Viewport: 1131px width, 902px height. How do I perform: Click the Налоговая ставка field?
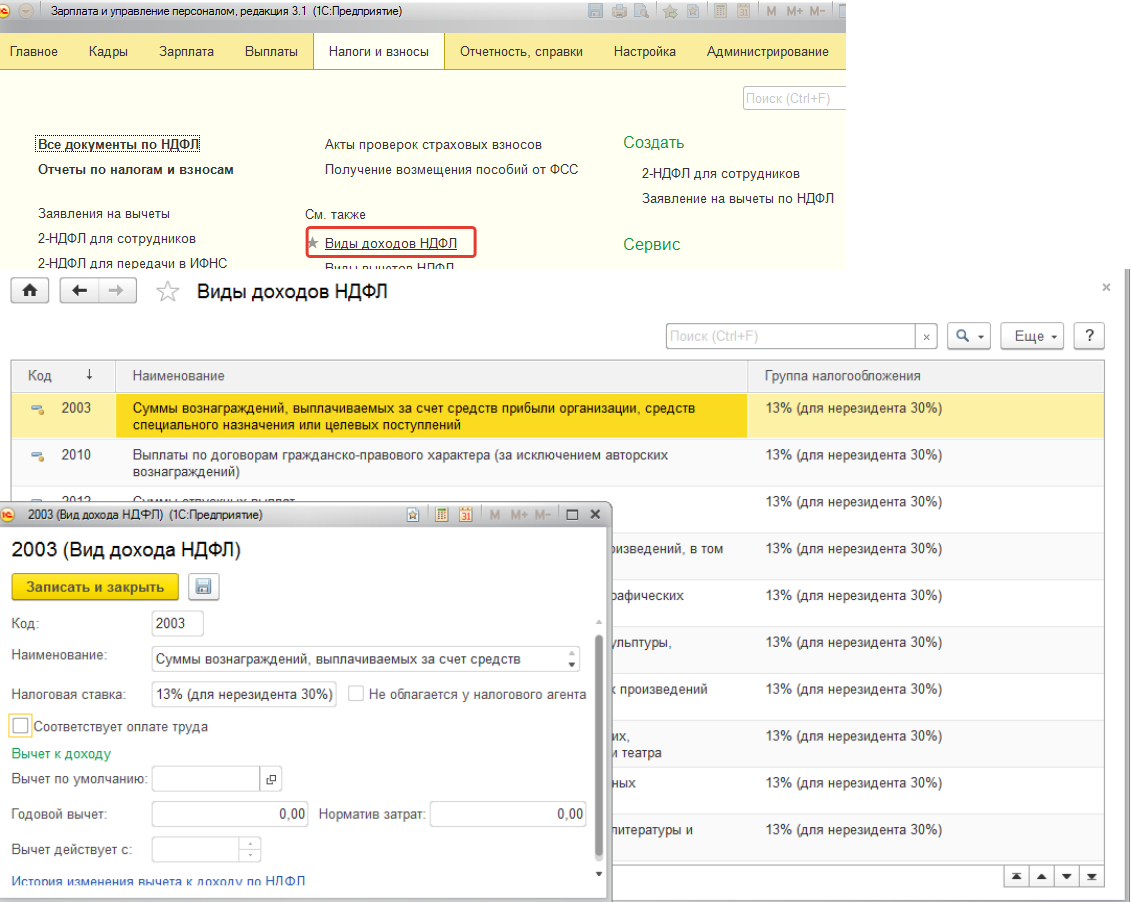[244, 694]
